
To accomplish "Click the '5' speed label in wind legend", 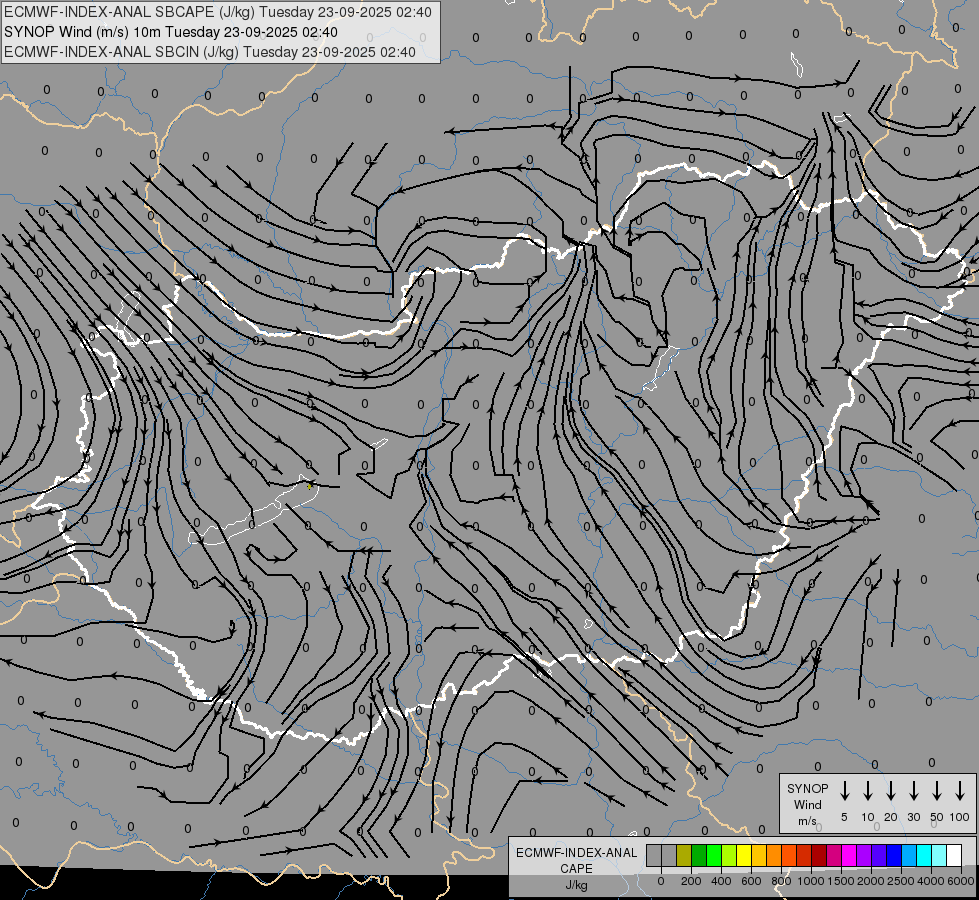I will [x=844, y=817].
